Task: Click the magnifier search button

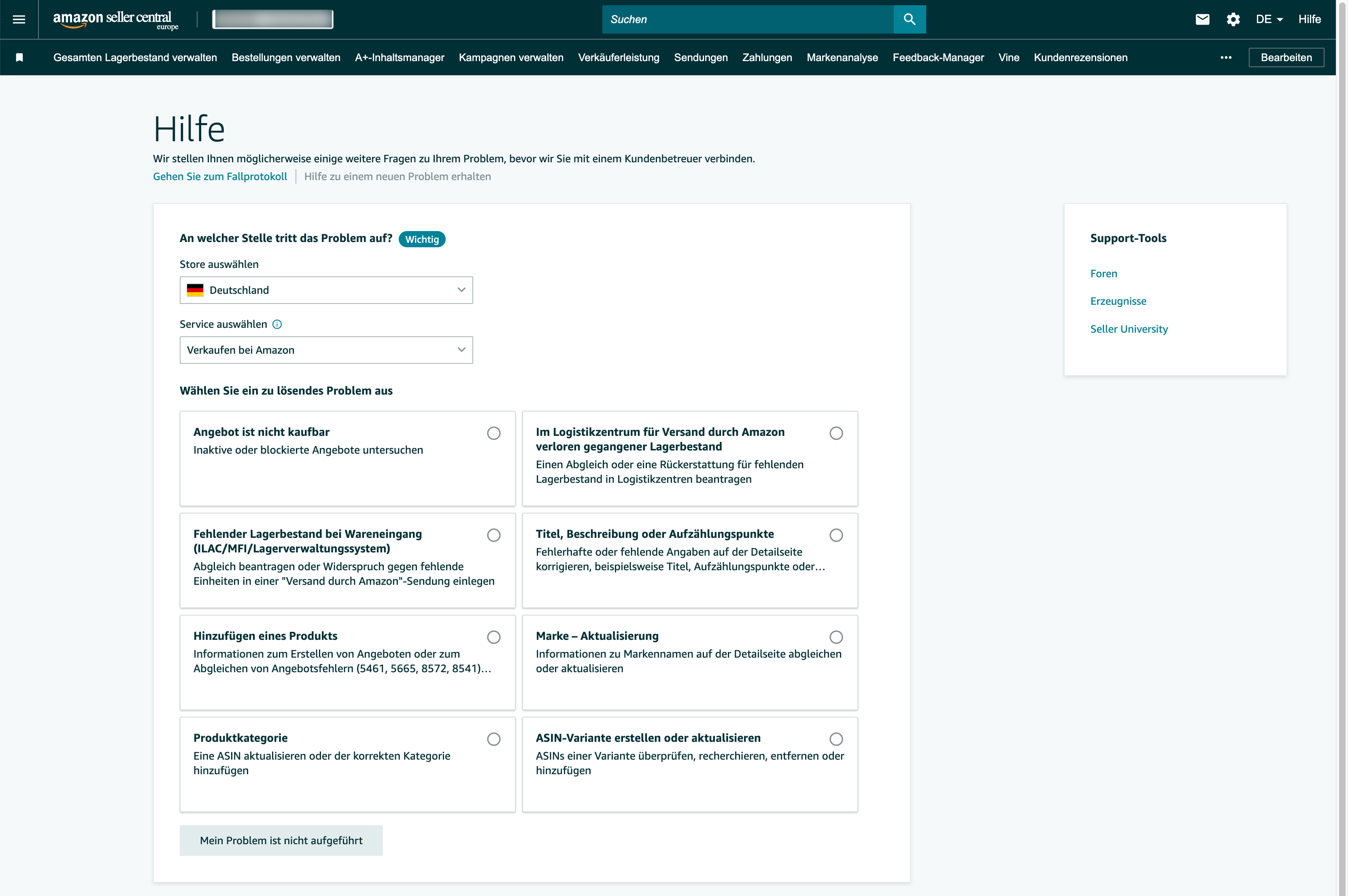Action: click(909, 19)
